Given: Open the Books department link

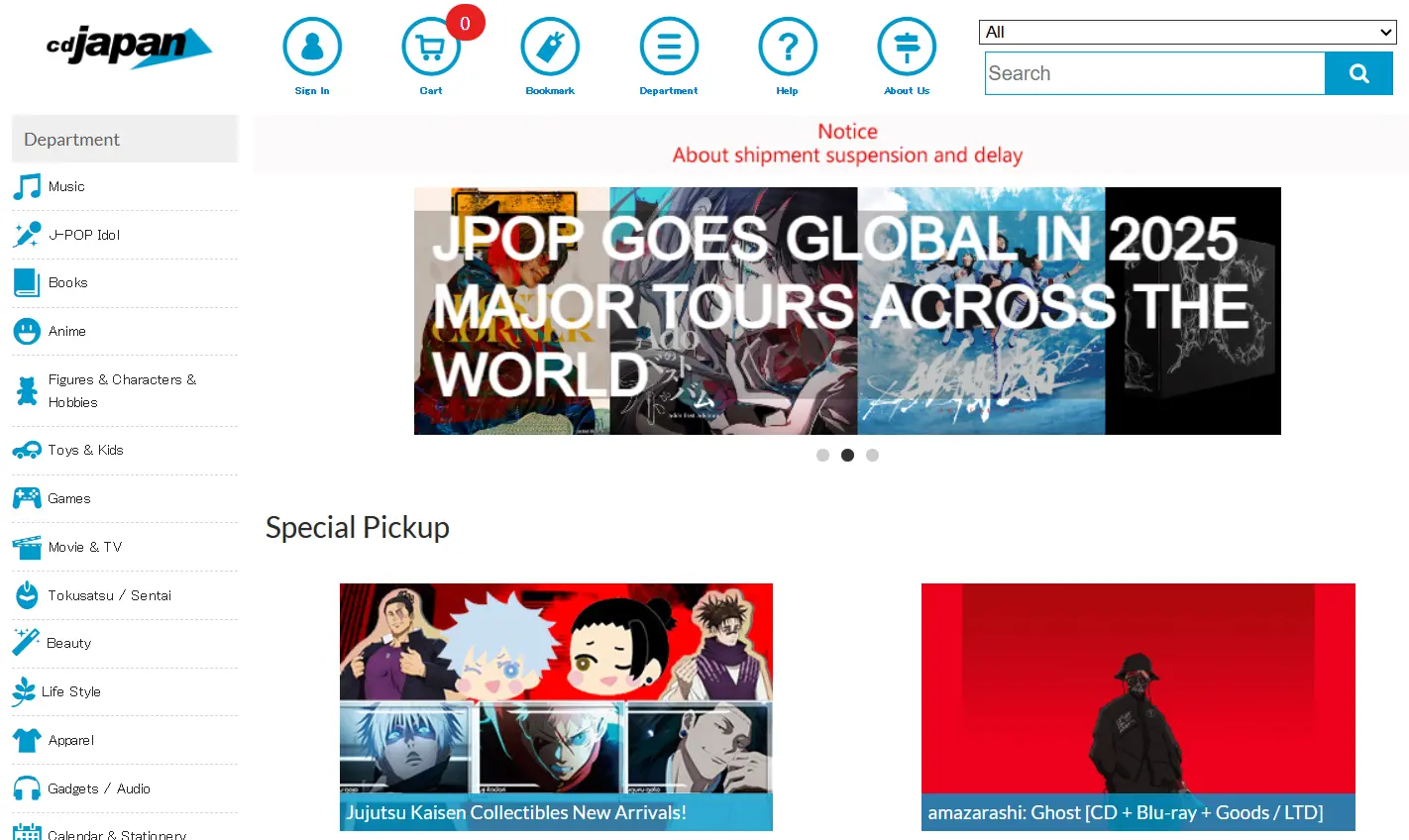Looking at the screenshot, I should click(68, 282).
